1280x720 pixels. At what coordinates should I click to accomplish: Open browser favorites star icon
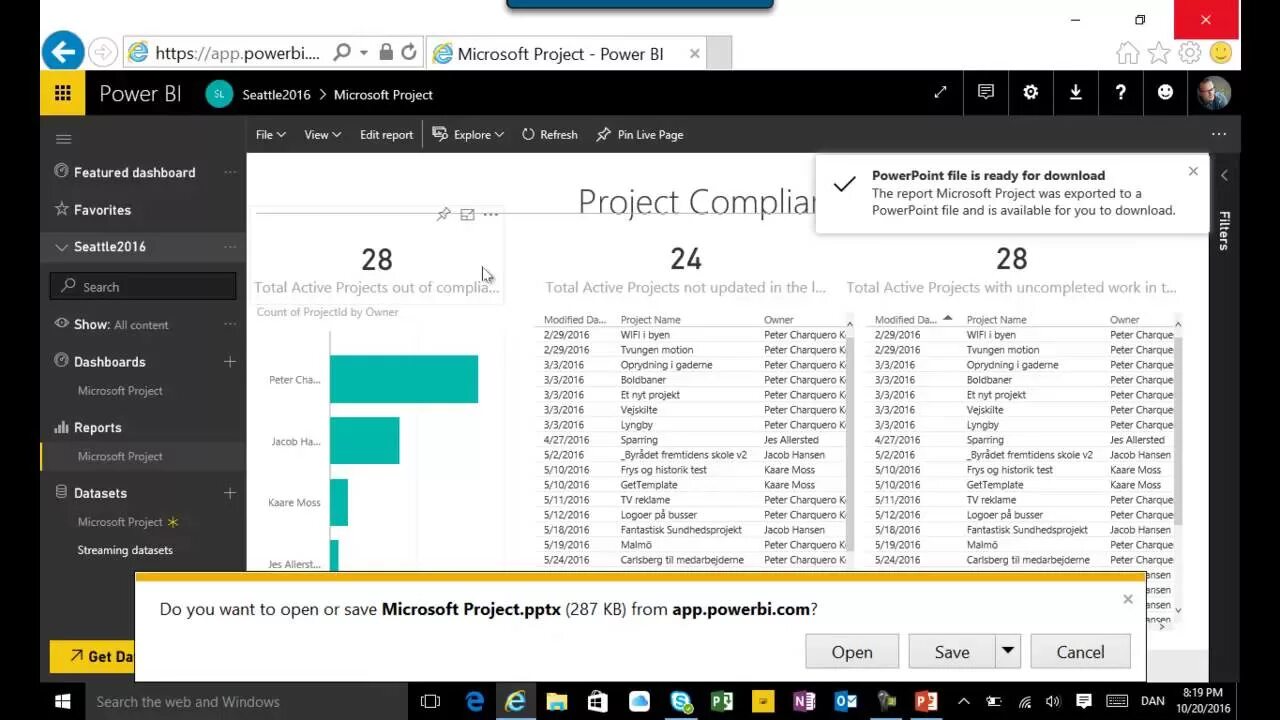pos(1158,53)
